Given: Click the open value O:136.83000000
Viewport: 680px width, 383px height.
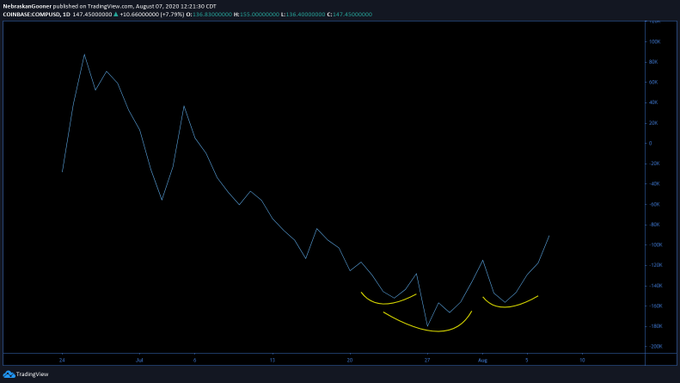Looking at the screenshot, I should click(x=209, y=14).
